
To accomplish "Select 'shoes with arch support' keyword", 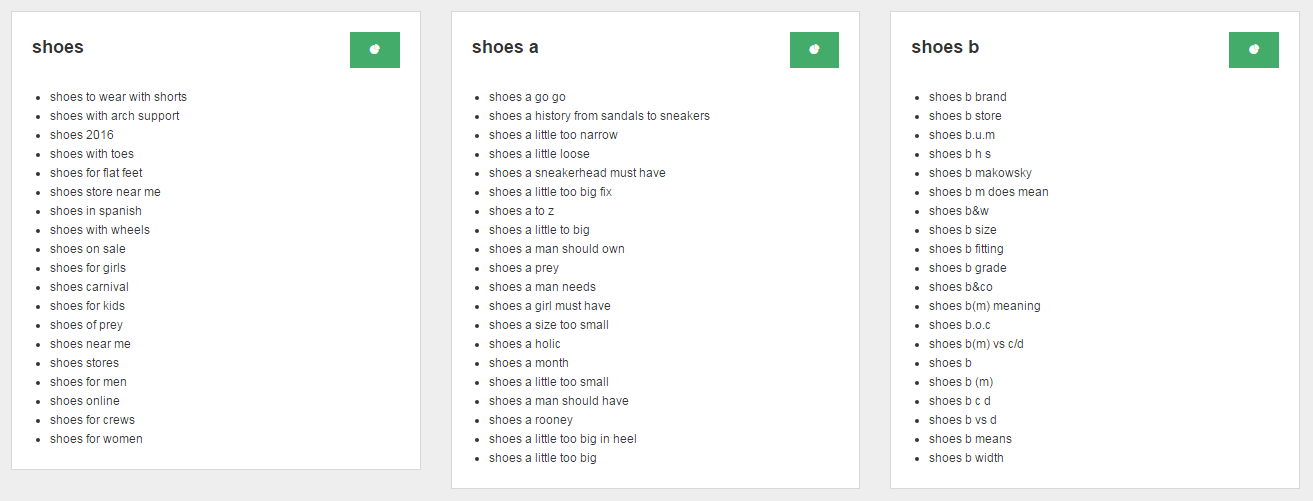I will pyautogui.click(x=114, y=116).
